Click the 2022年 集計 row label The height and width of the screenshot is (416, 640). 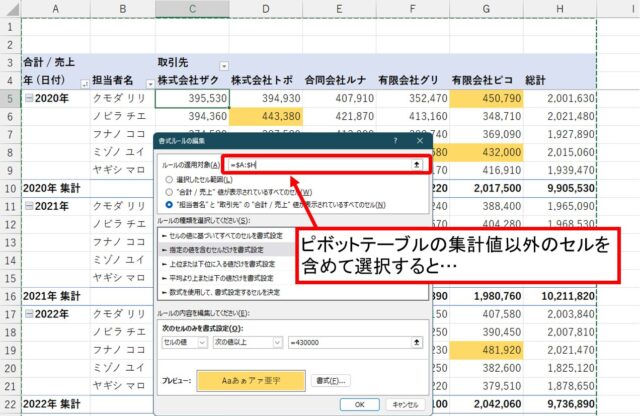(51, 404)
